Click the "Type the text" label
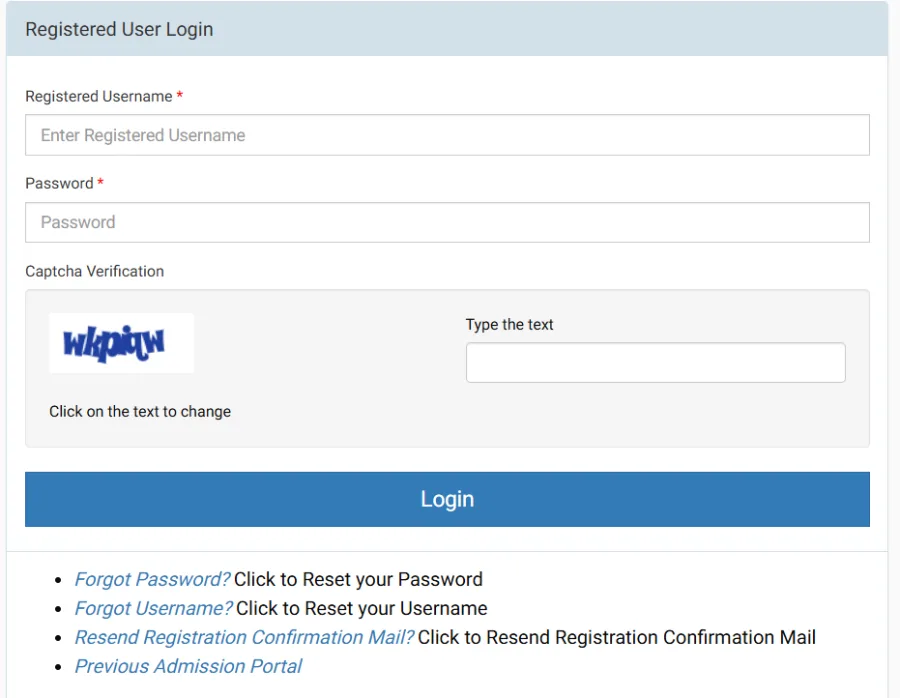The image size is (900, 698). pos(509,325)
